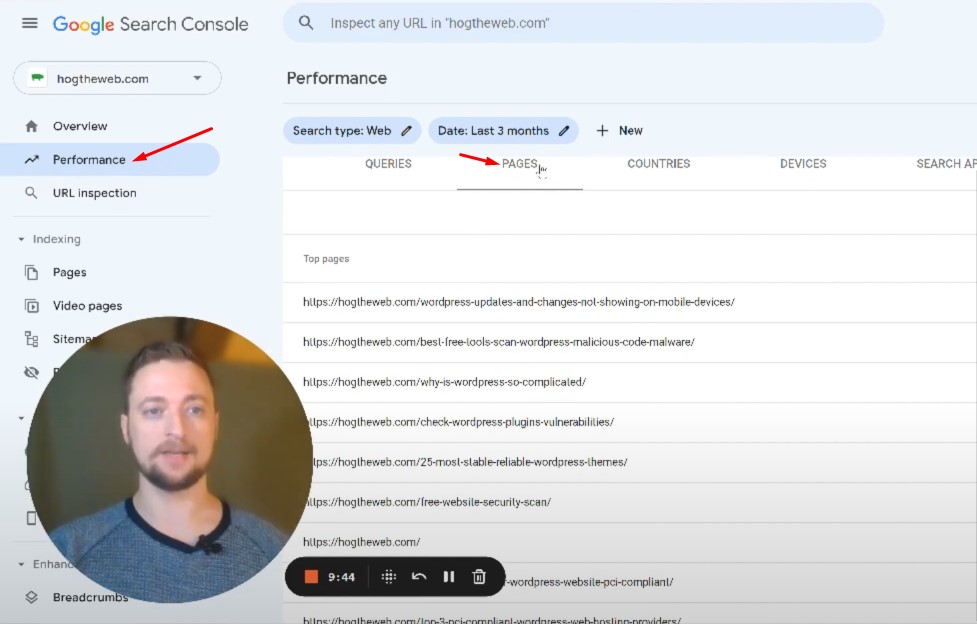Screen dimensions: 977x624
Task: Switch to the COUNTRIES tab
Action: pyautogui.click(x=659, y=164)
